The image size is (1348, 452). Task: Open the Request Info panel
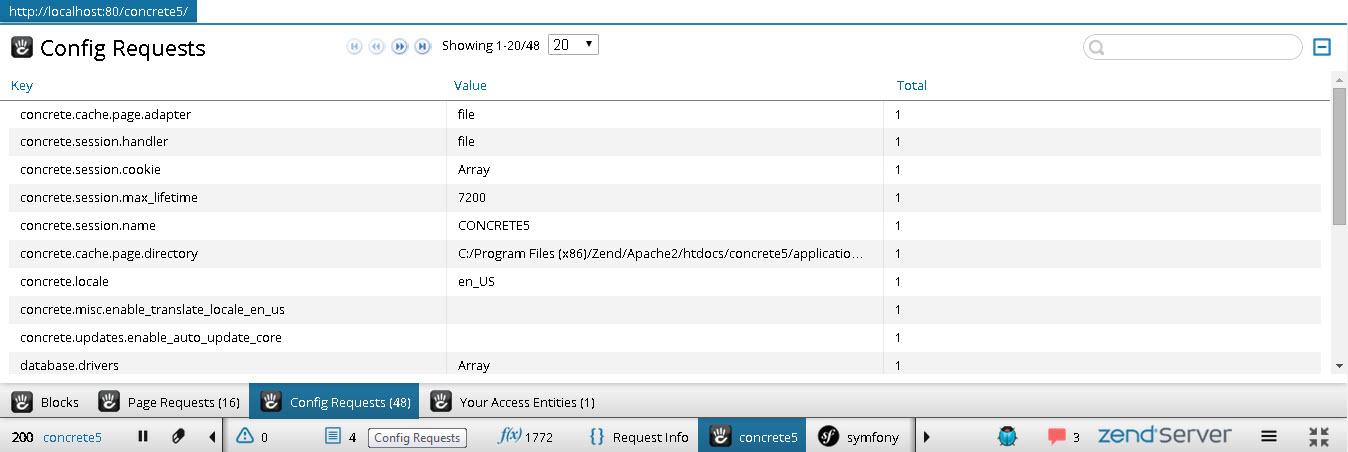pyautogui.click(x=638, y=437)
